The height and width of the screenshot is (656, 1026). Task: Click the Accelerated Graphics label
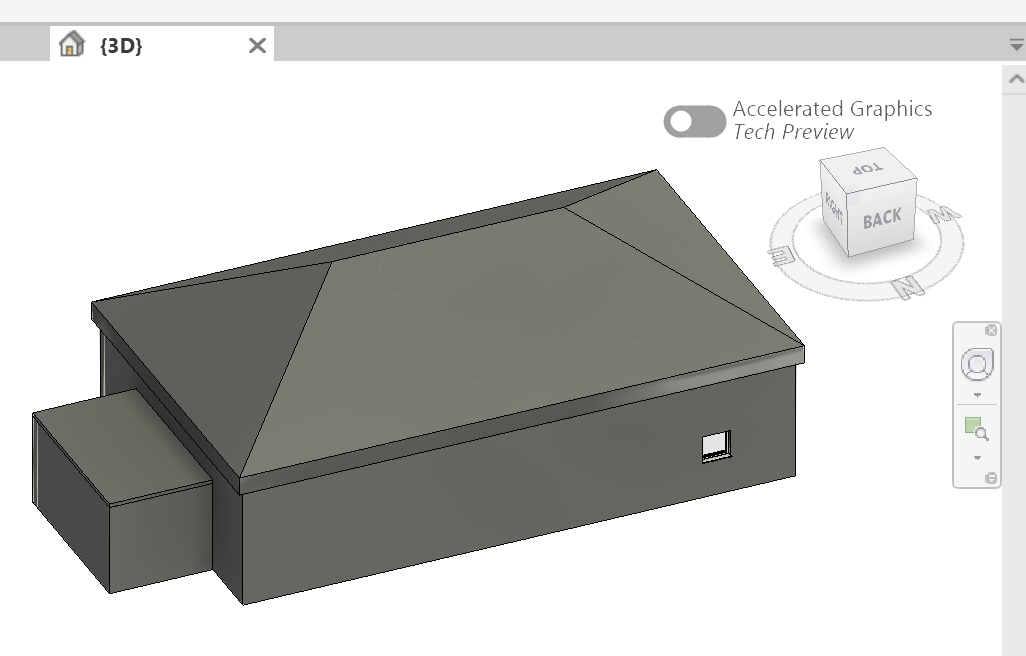[832, 108]
